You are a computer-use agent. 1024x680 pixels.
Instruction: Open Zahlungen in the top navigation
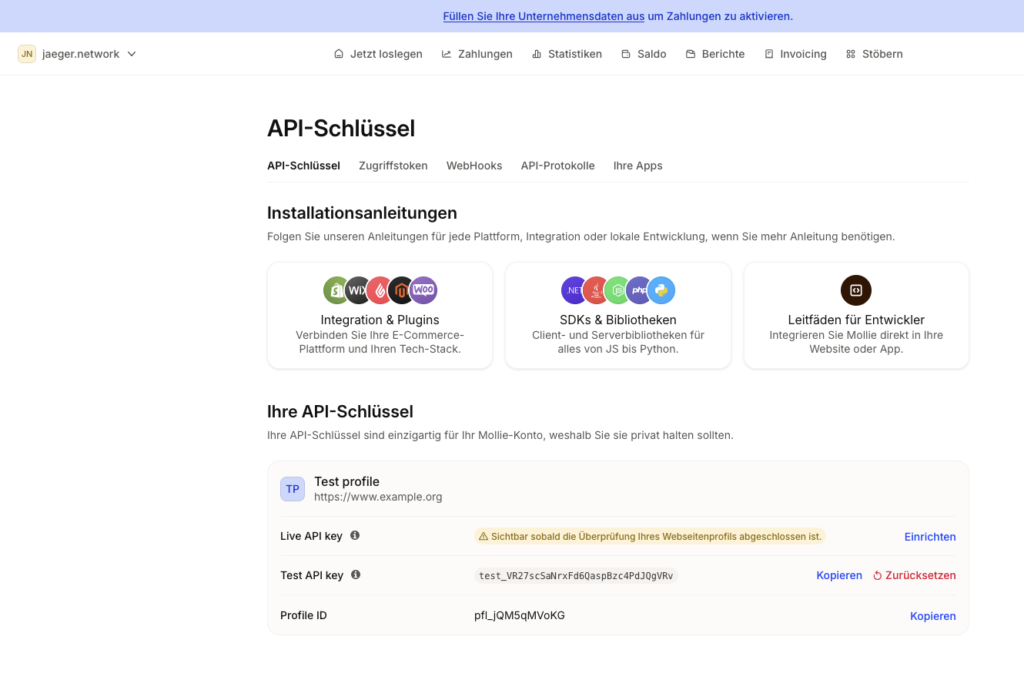pos(477,54)
